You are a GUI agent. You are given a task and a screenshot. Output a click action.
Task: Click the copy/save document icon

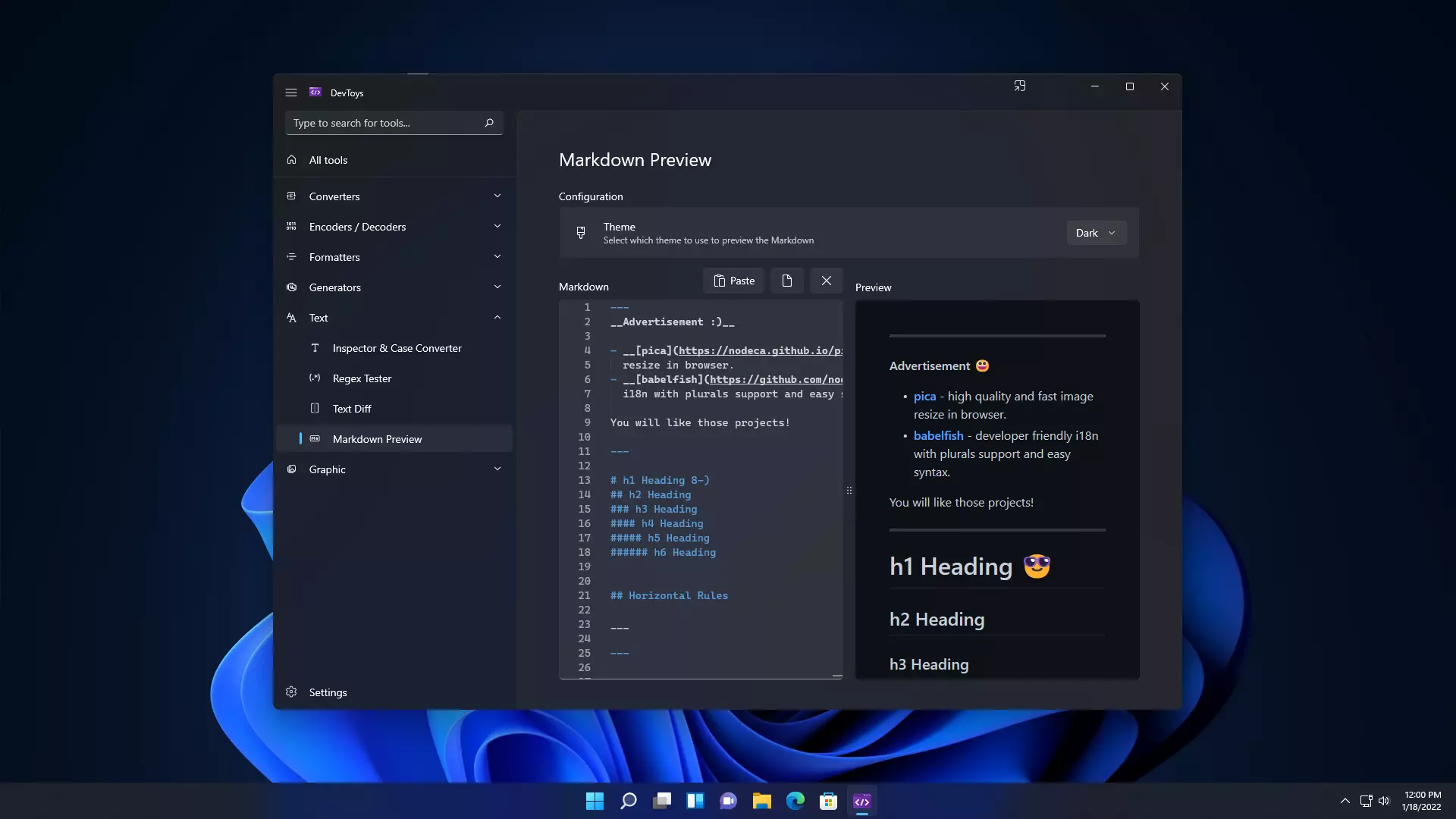pyautogui.click(x=788, y=280)
